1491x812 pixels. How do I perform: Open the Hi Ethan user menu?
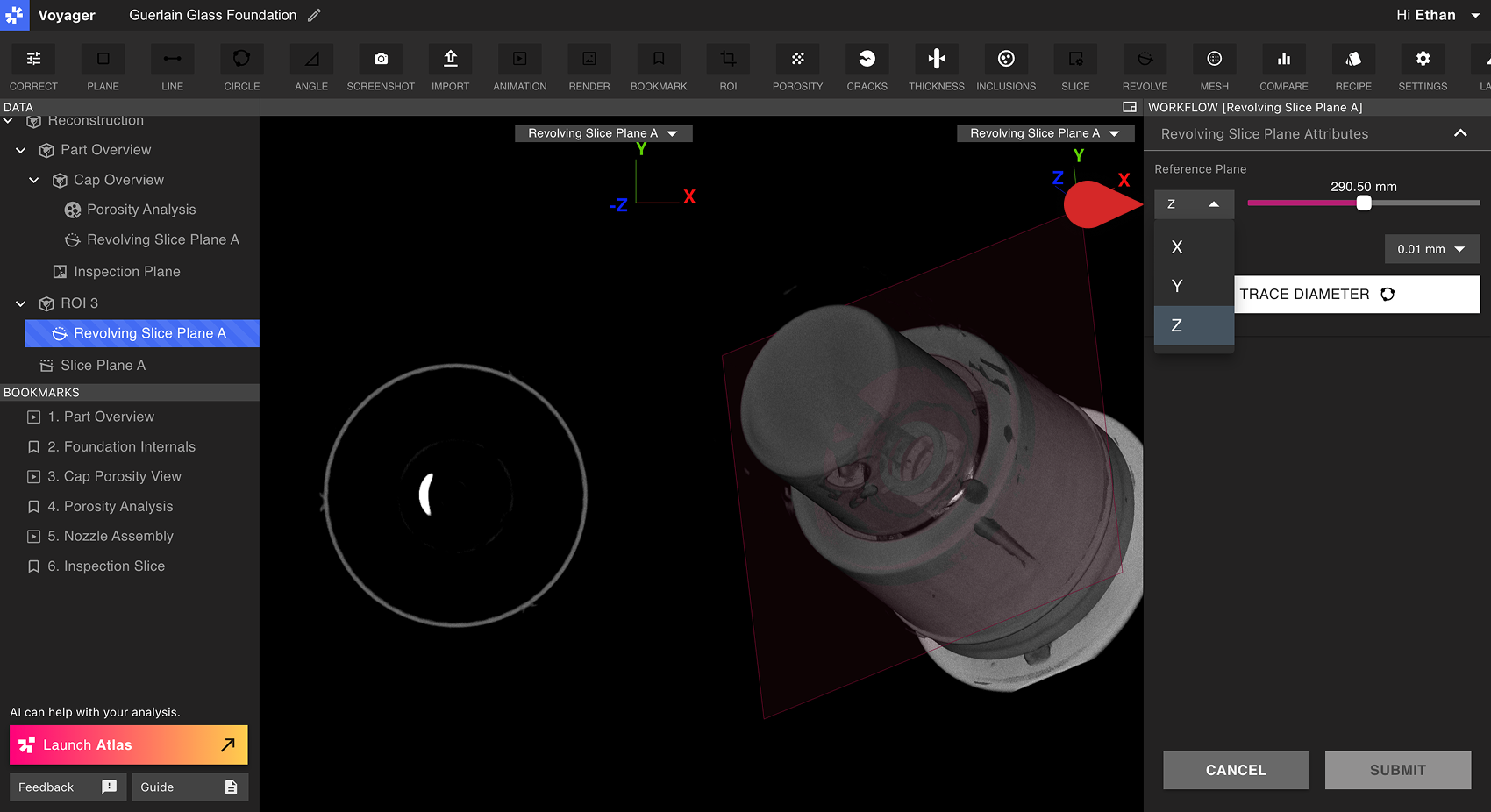click(1437, 15)
